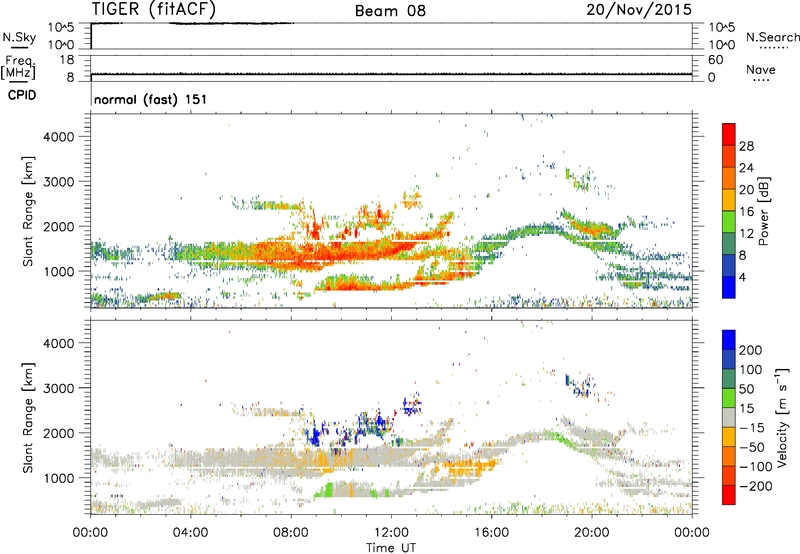Click Power color bar segment between 24 and 28

click(729, 156)
